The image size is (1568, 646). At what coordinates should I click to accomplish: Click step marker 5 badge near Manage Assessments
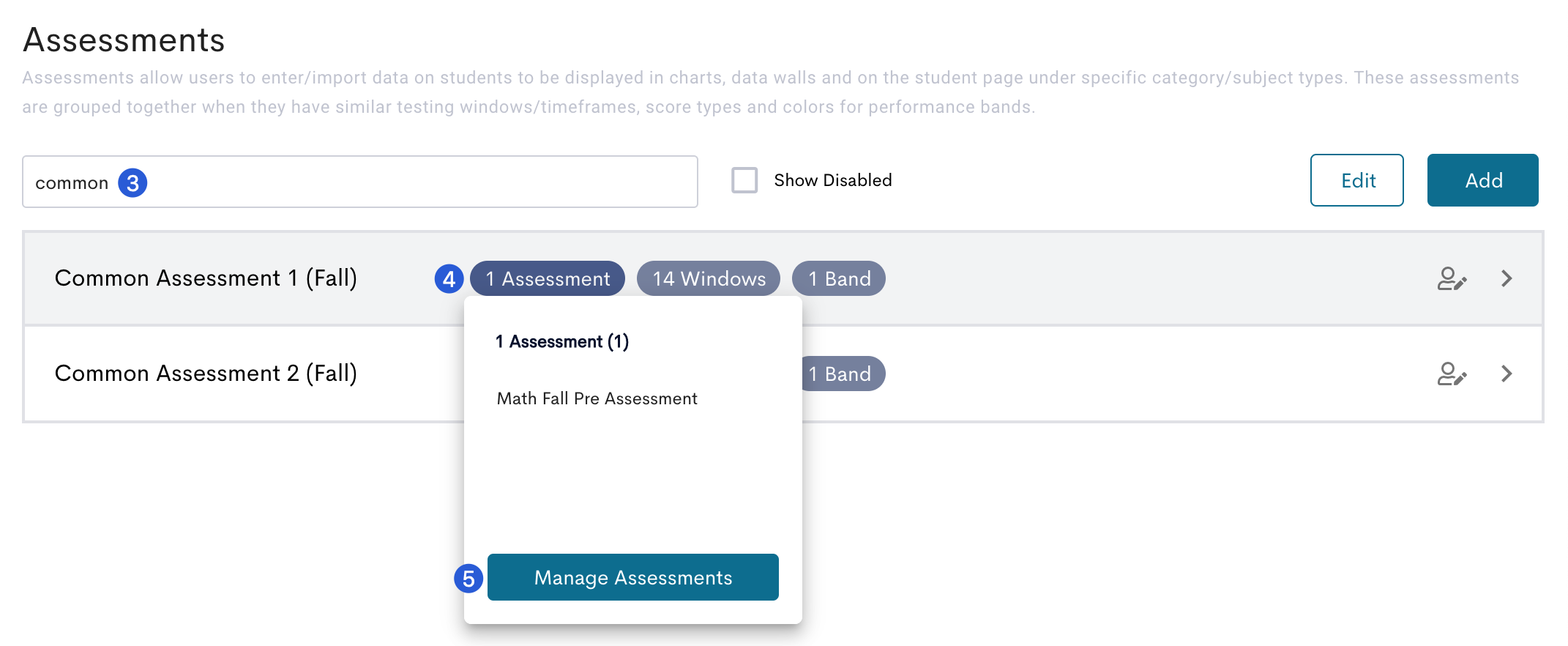(468, 579)
